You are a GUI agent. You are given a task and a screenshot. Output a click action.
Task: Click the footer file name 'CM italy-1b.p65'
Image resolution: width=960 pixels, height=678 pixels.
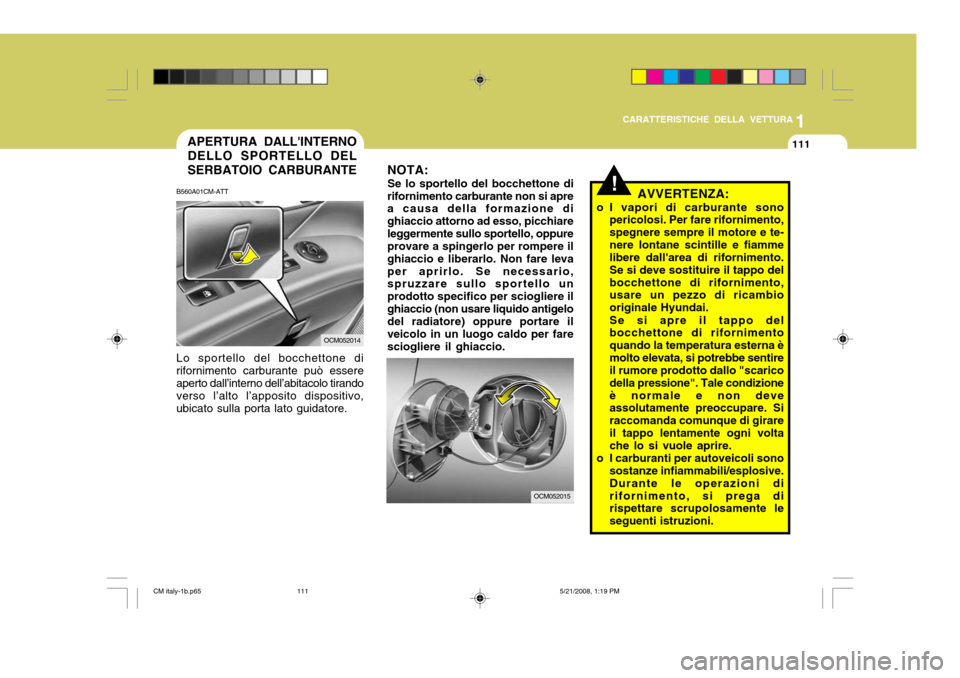[x=178, y=591]
